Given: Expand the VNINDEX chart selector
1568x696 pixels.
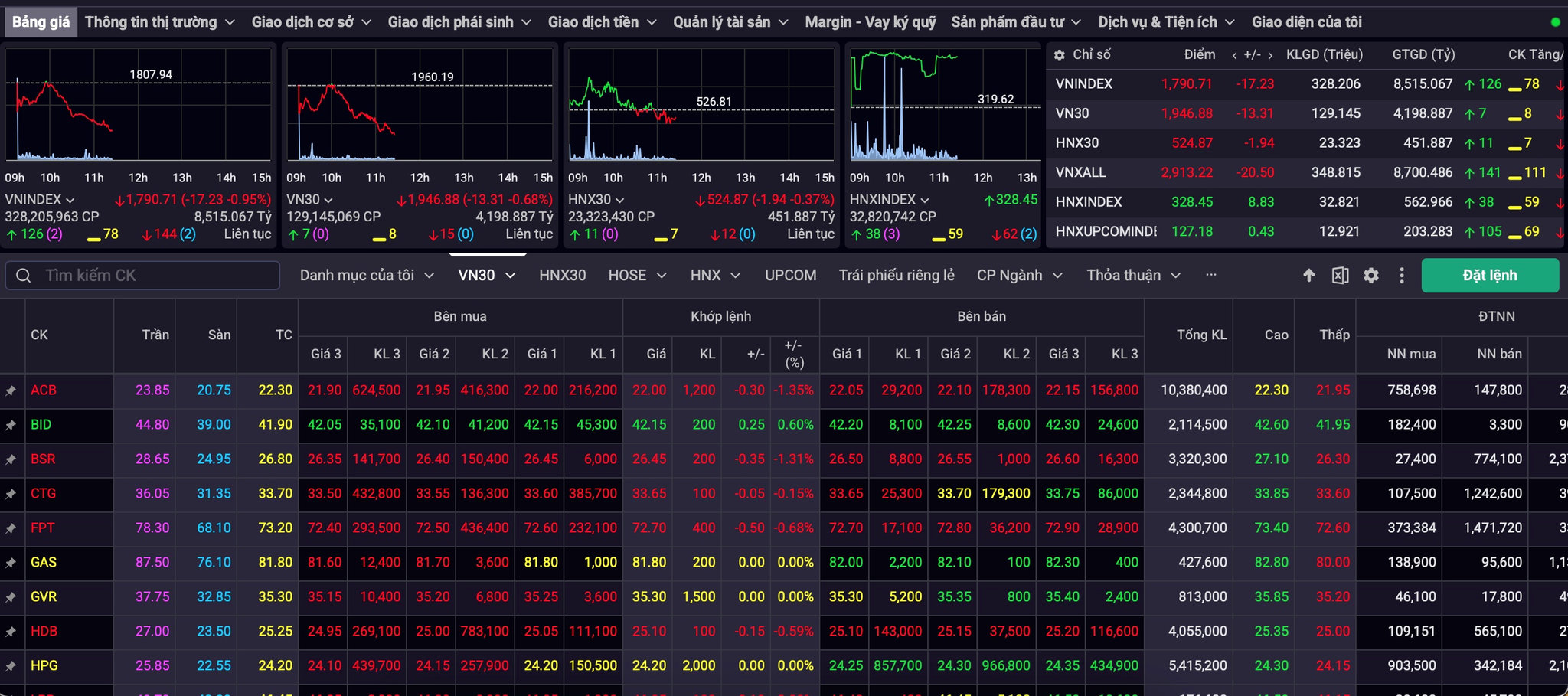Looking at the screenshot, I should 40,200.
